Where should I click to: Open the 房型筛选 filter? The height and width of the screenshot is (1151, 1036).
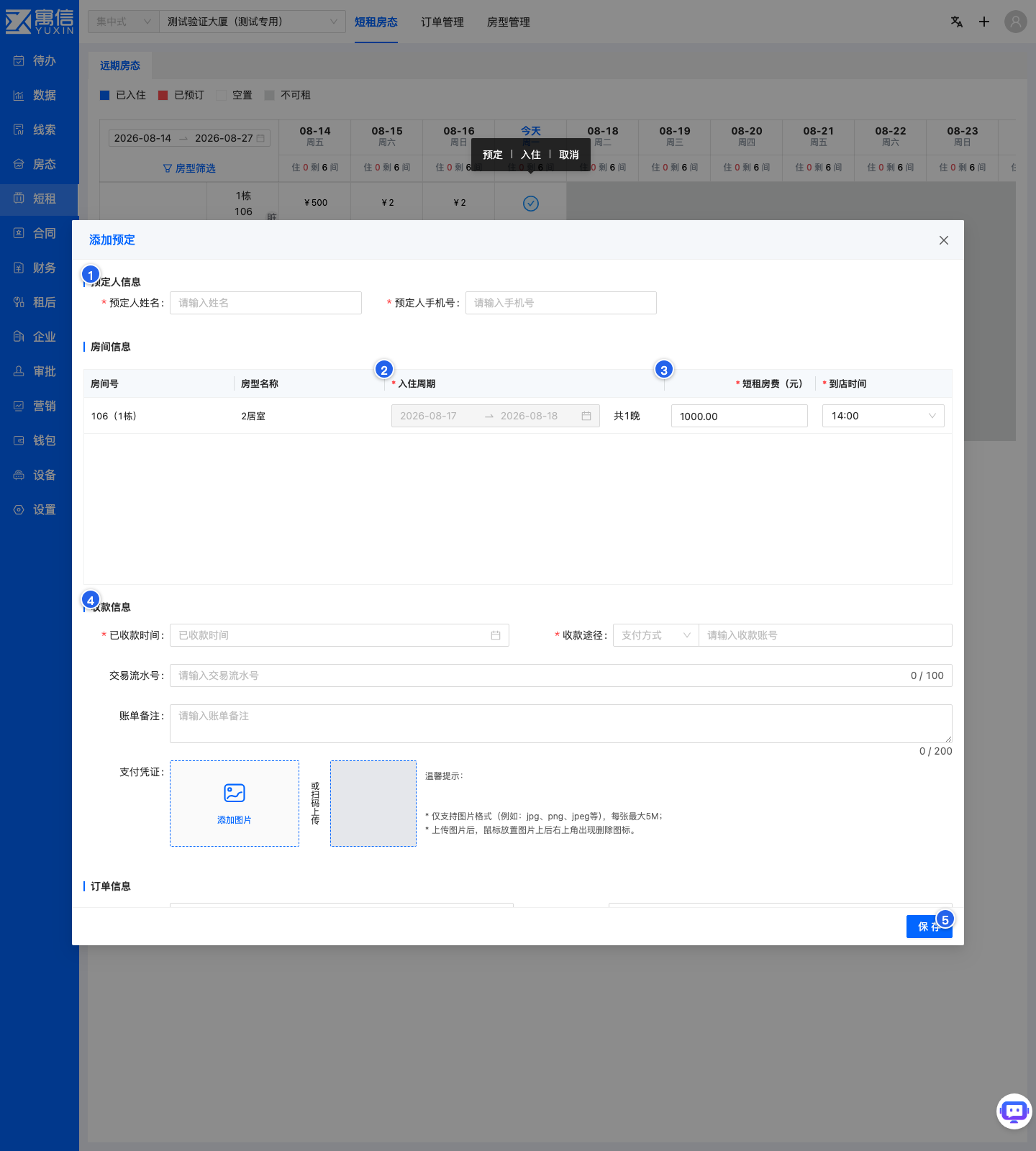click(x=189, y=168)
